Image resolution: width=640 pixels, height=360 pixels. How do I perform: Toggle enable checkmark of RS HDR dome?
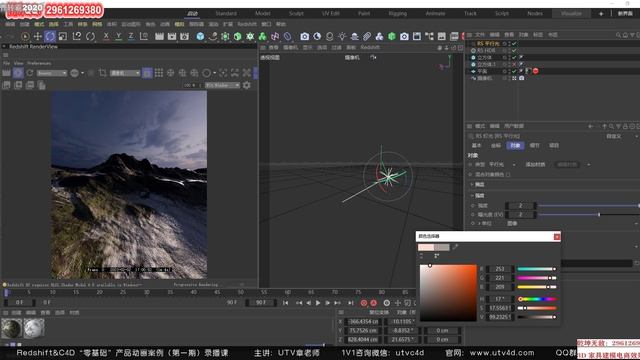click(514, 51)
